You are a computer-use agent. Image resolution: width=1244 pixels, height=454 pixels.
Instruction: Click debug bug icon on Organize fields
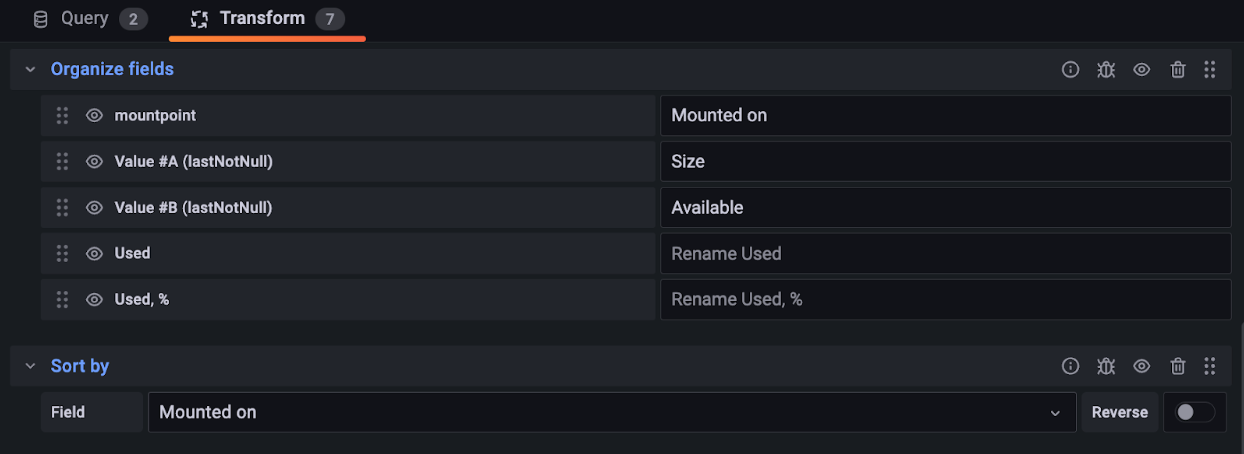pyautogui.click(x=1106, y=69)
